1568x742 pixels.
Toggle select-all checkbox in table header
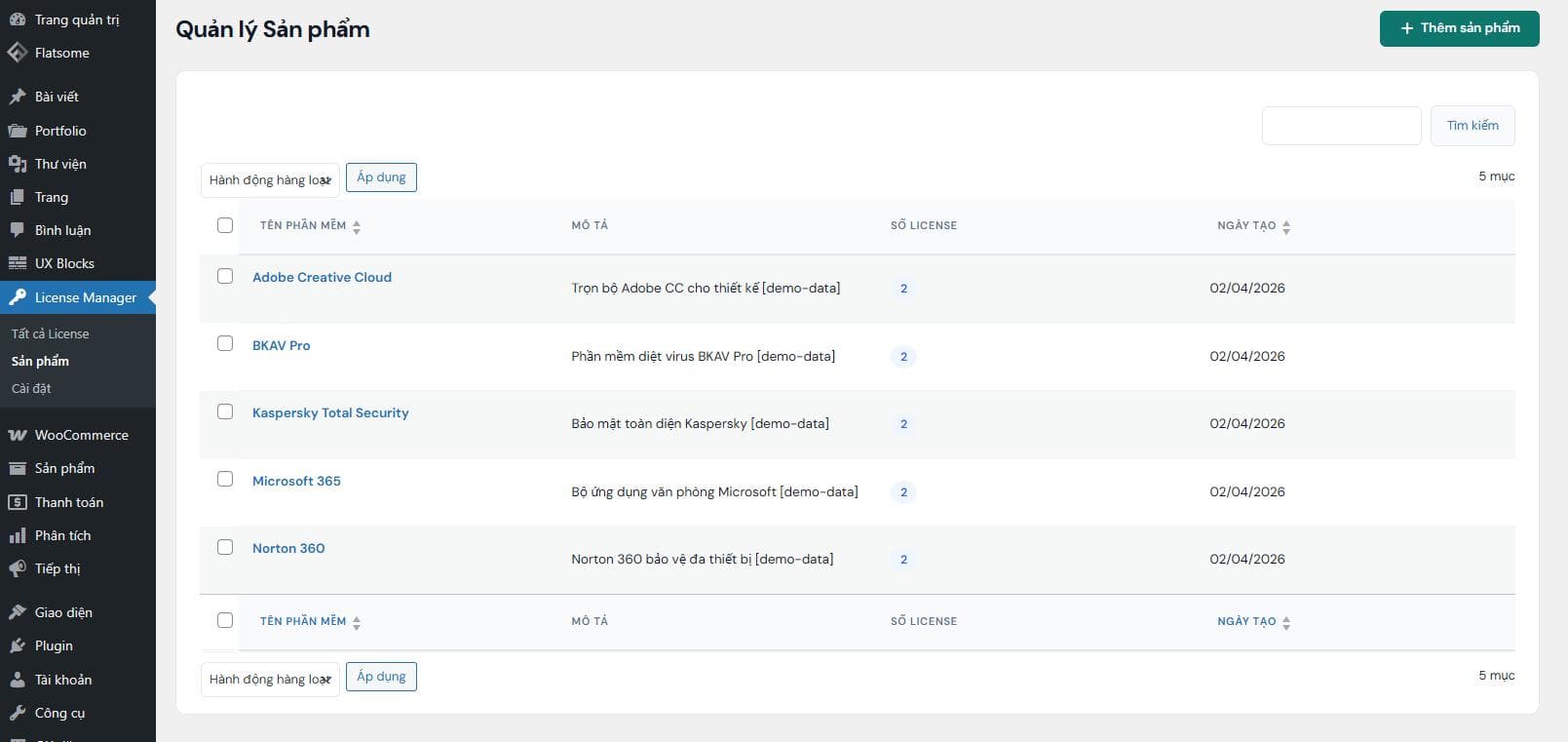click(225, 225)
